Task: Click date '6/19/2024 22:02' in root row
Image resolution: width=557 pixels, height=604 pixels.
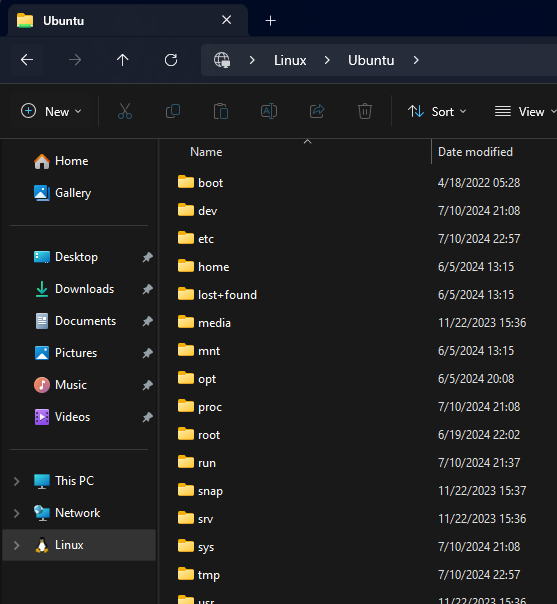Action: (479, 435)
